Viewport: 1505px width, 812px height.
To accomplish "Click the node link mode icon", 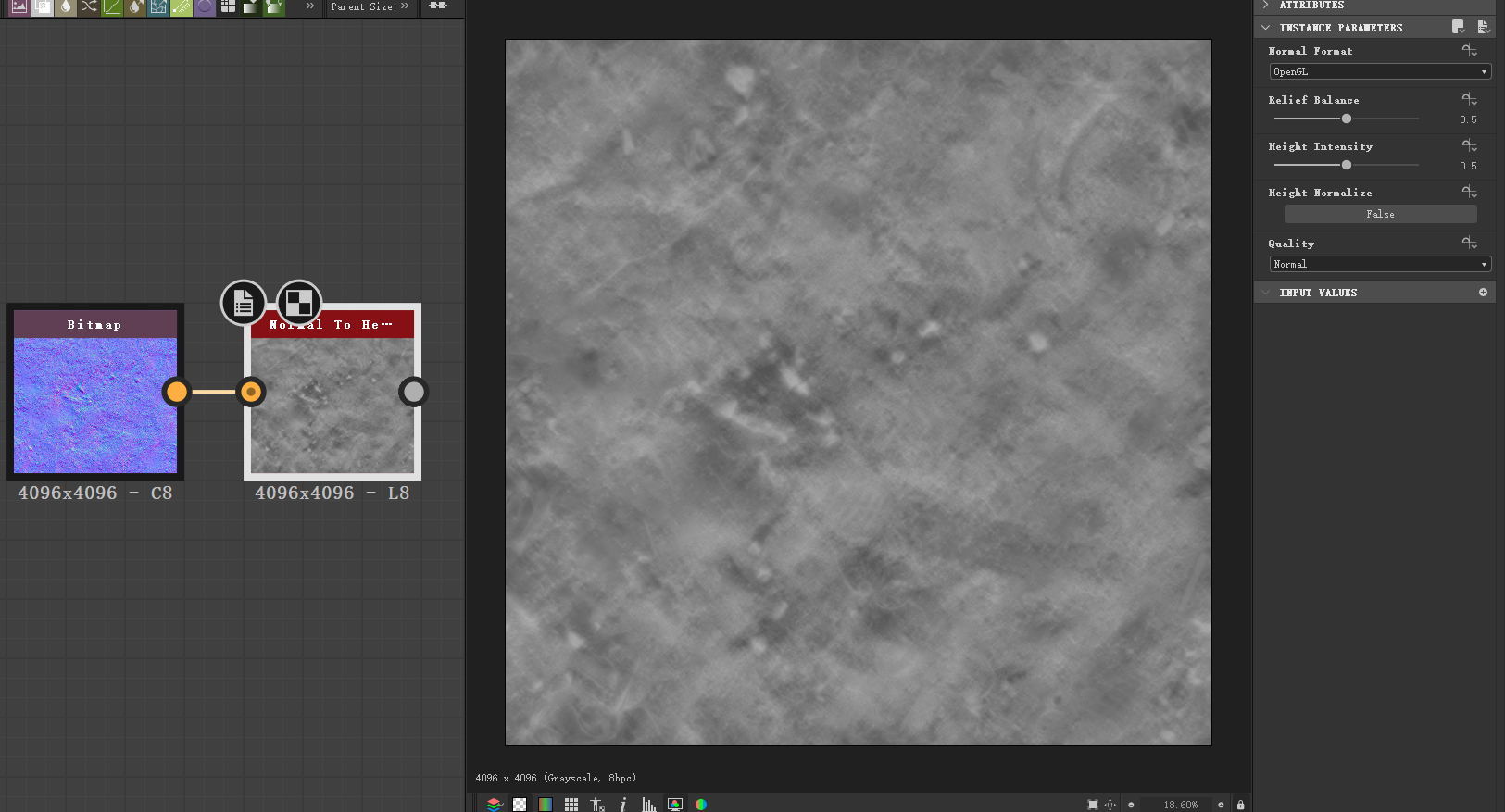I will click(x=438, y=6).
